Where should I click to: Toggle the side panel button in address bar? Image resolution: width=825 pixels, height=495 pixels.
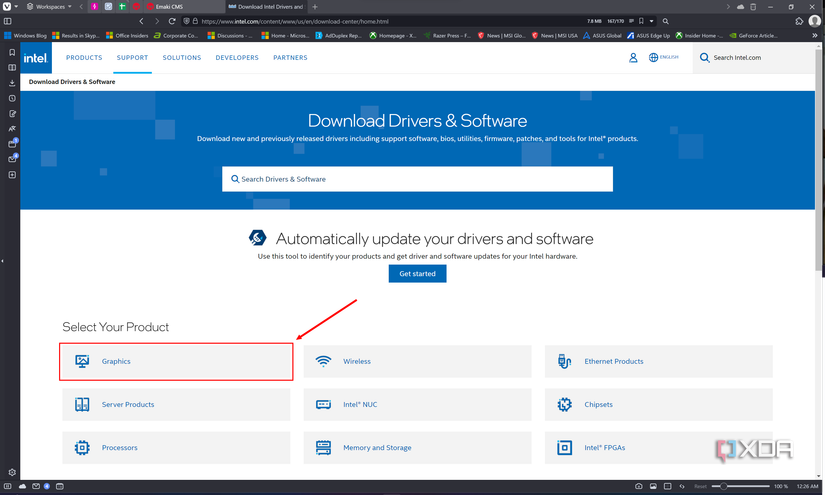point(7,21)
